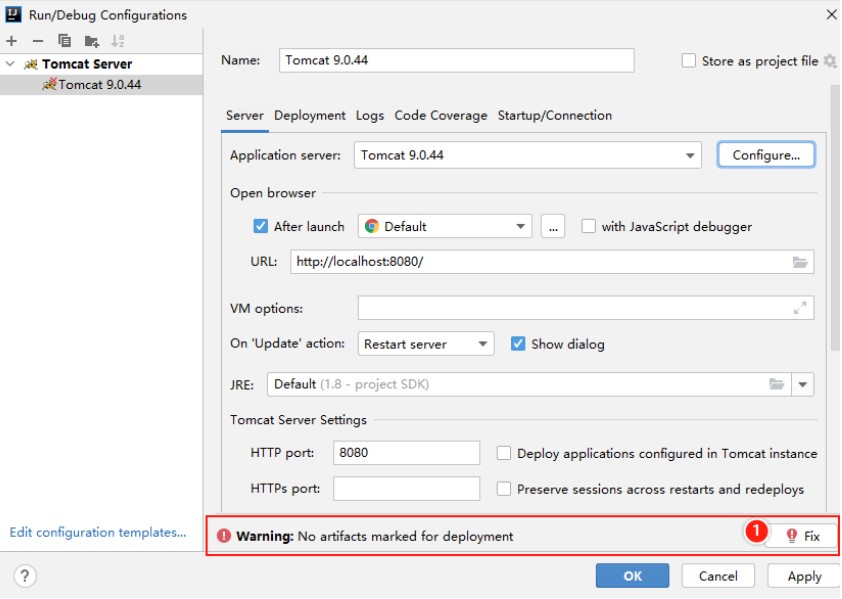This screenshot has width=842, height=599.
Task: Switch to the Deployment tab
Action: pos(310,116)
